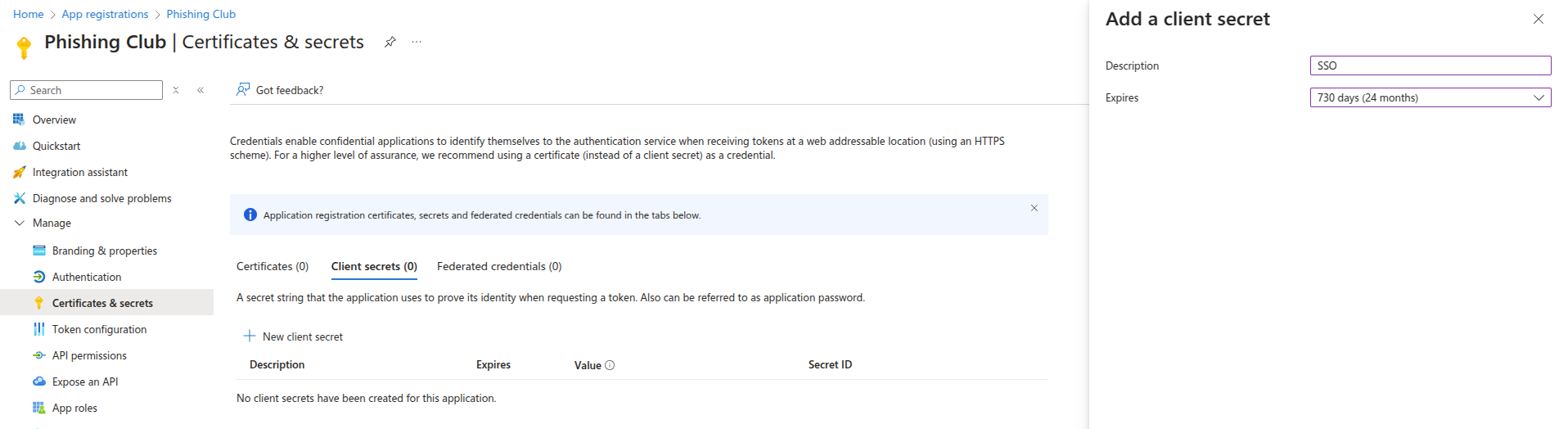Click the Got feedback person icon
The image size is (1568, 429).
click(x=243, y=89)
